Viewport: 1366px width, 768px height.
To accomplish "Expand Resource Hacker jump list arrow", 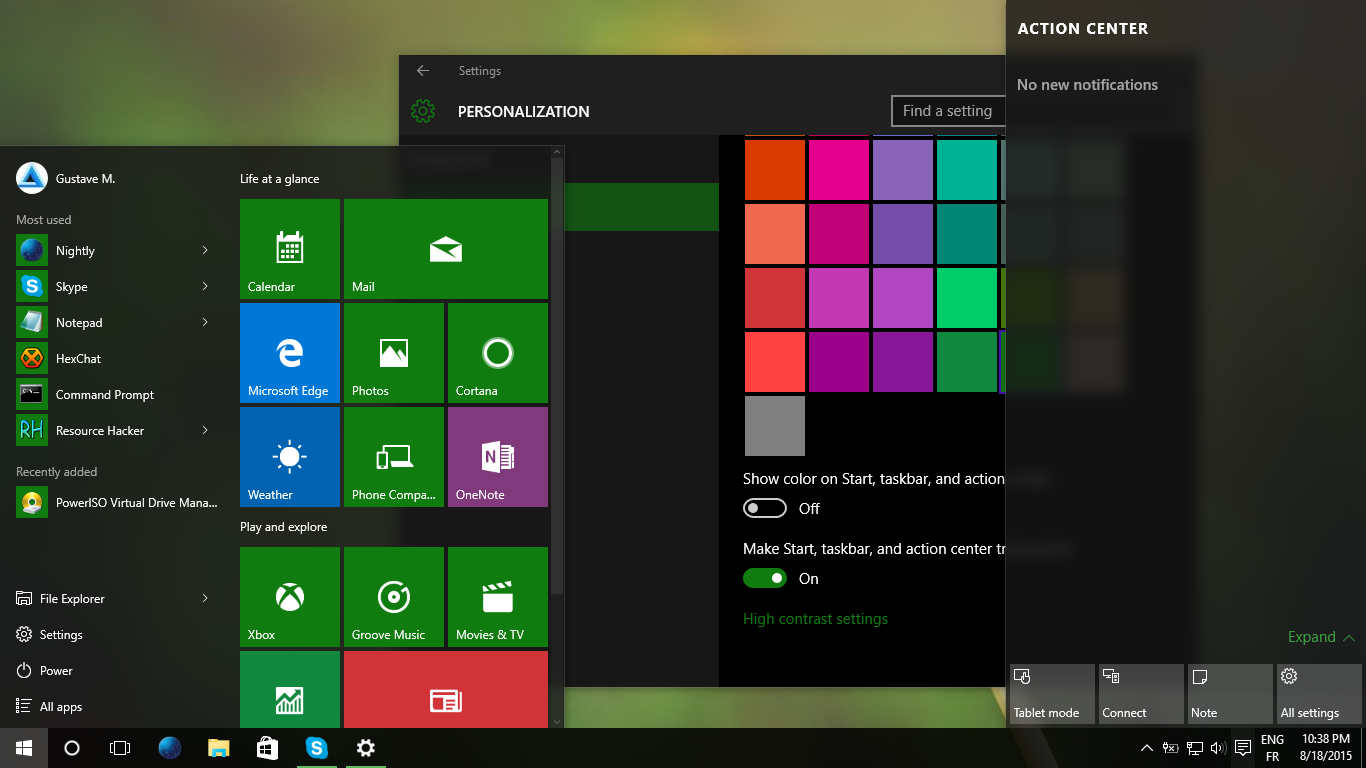I will pos(205,430).
